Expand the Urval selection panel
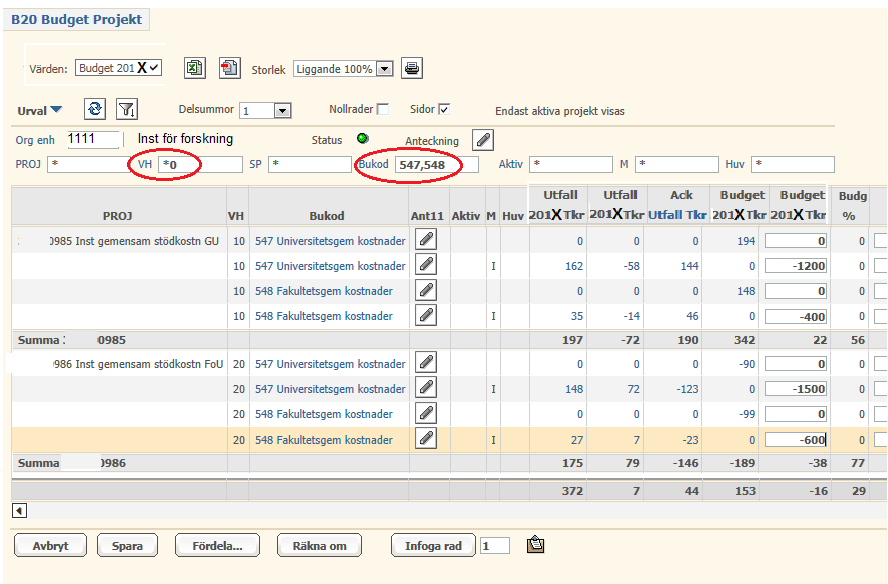The image size is (888, 584). click(x=39, y=110)
